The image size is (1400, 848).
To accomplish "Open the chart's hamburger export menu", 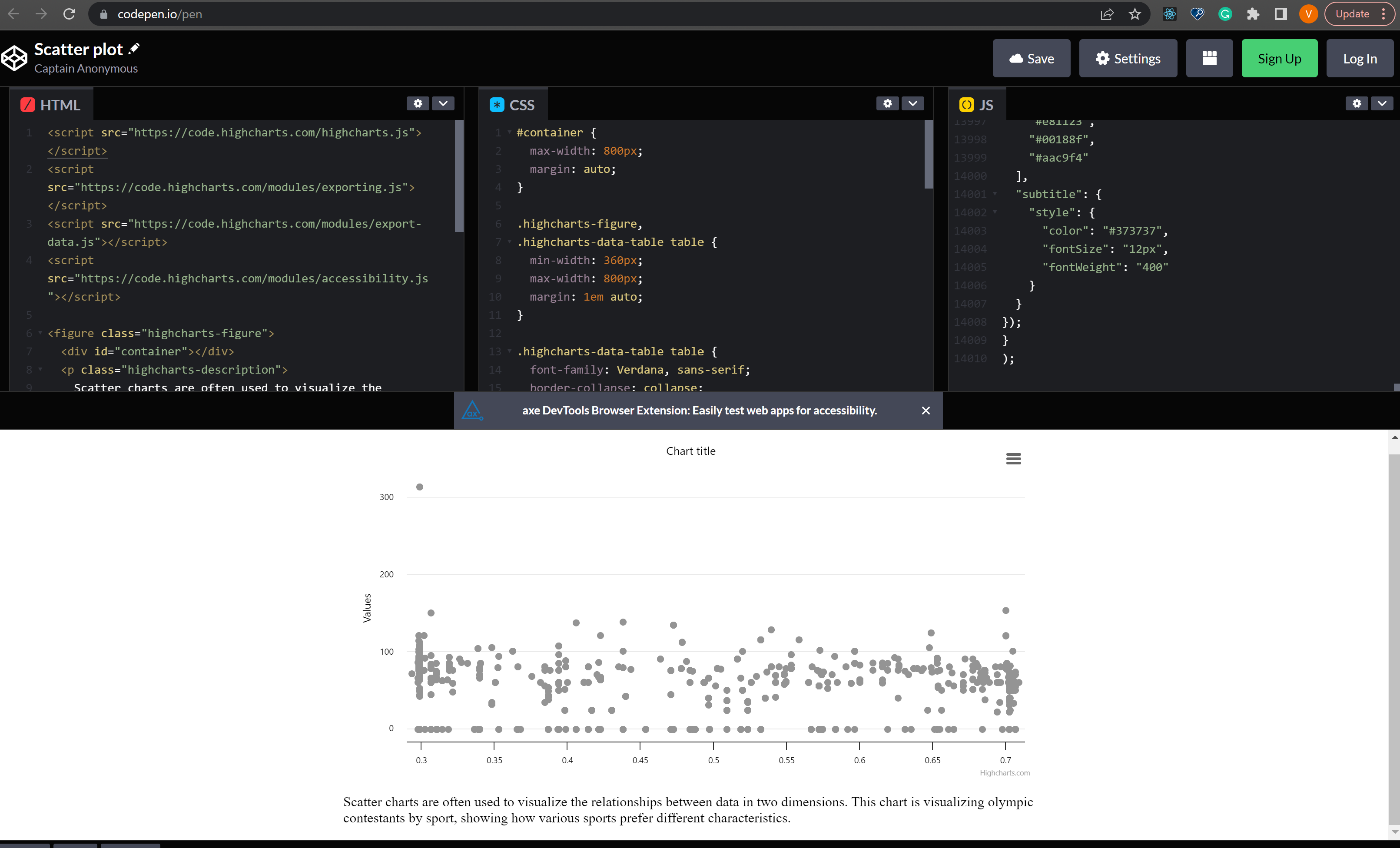I will [1014, 458].
